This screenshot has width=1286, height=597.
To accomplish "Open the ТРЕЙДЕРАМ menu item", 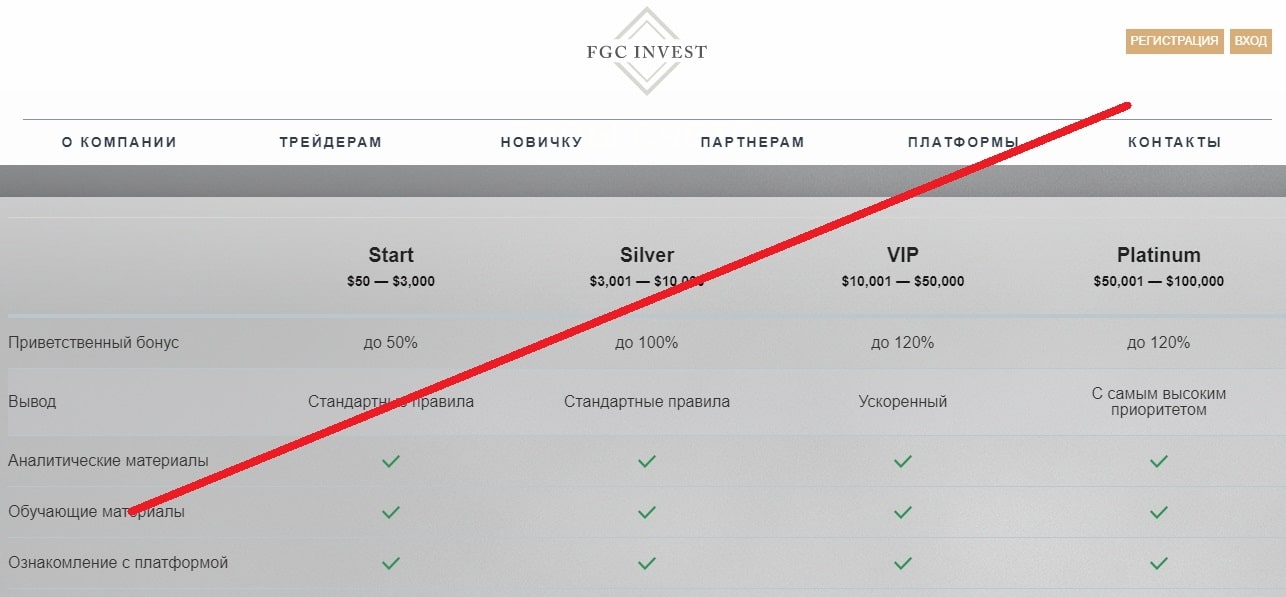I will [x=331, y=142].
